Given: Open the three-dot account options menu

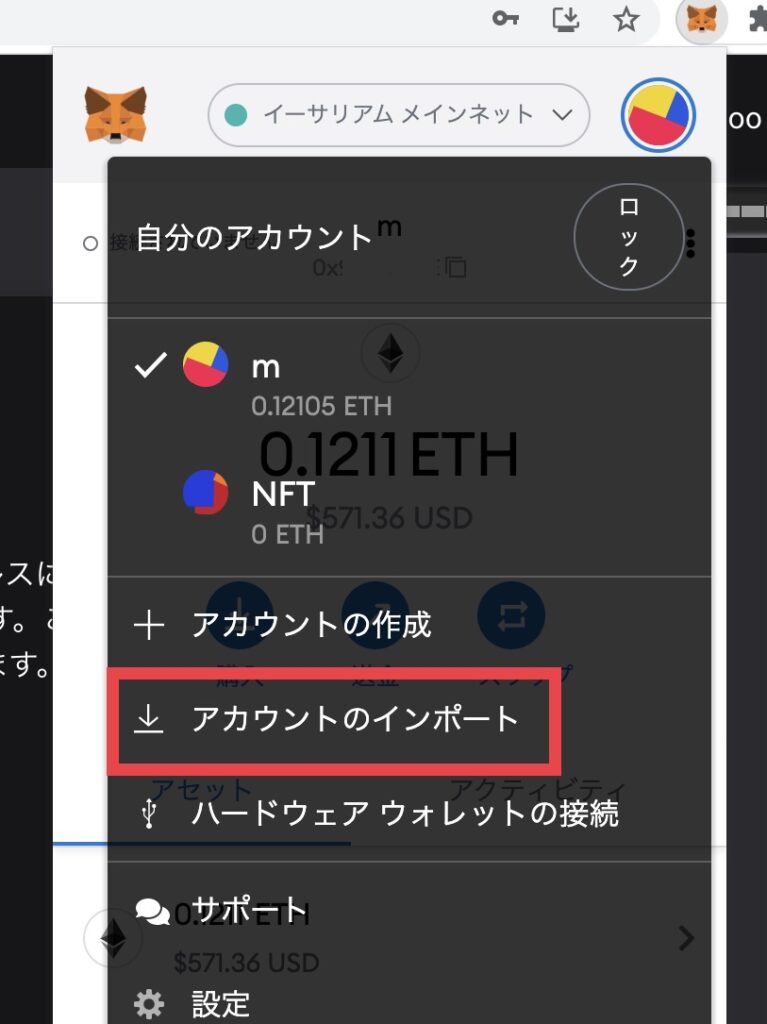Looking at the screenshot, I should (x=691, y=244).
